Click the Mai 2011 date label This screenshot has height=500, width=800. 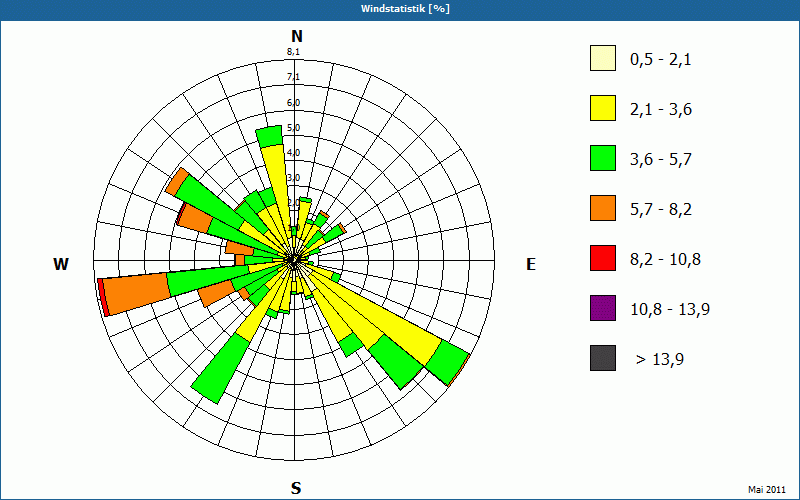pyautogui.click(x=767, y=489)
